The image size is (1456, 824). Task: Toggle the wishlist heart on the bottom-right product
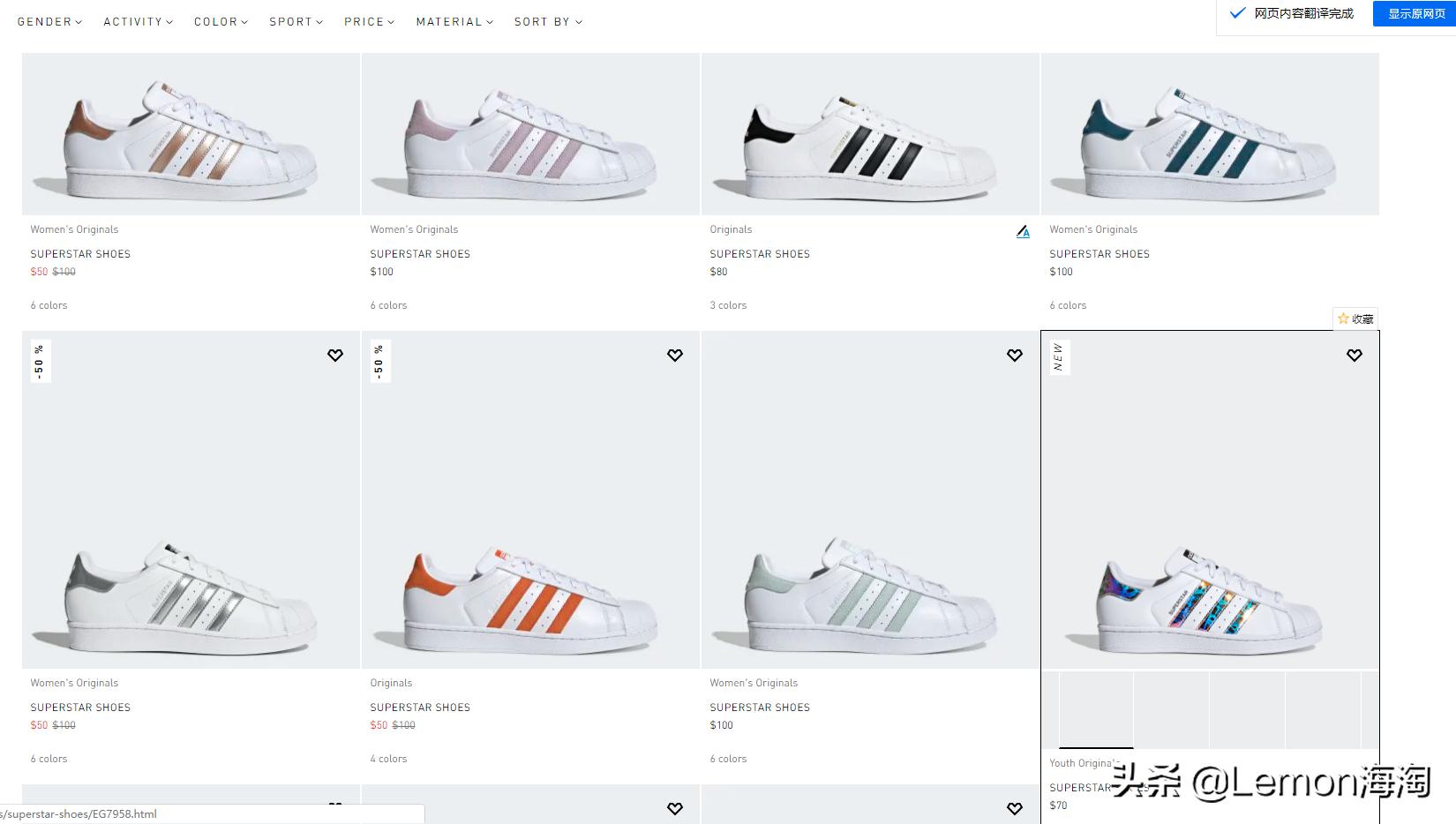1015,808
